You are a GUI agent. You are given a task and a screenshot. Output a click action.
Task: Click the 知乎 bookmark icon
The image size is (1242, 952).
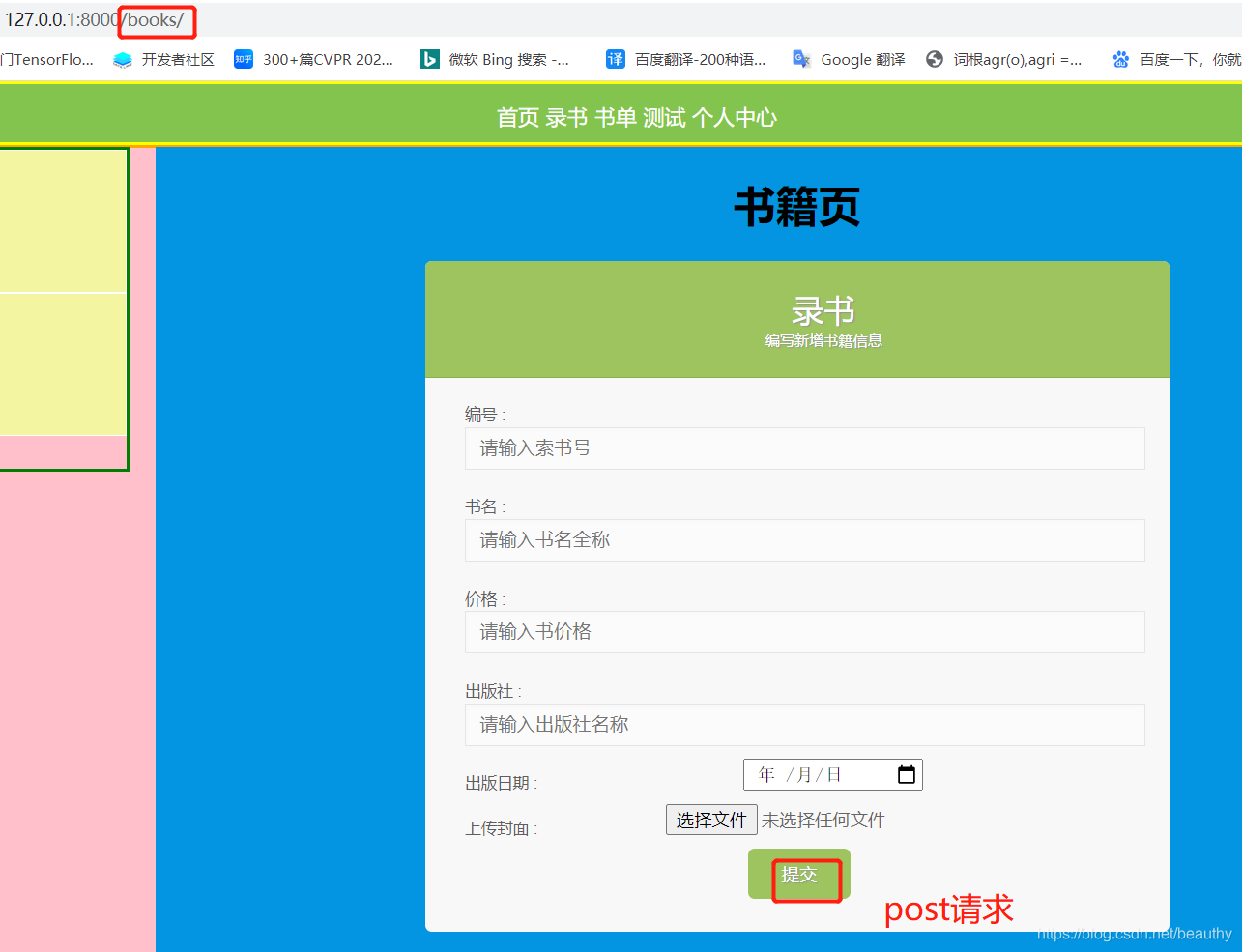point(243,59)
